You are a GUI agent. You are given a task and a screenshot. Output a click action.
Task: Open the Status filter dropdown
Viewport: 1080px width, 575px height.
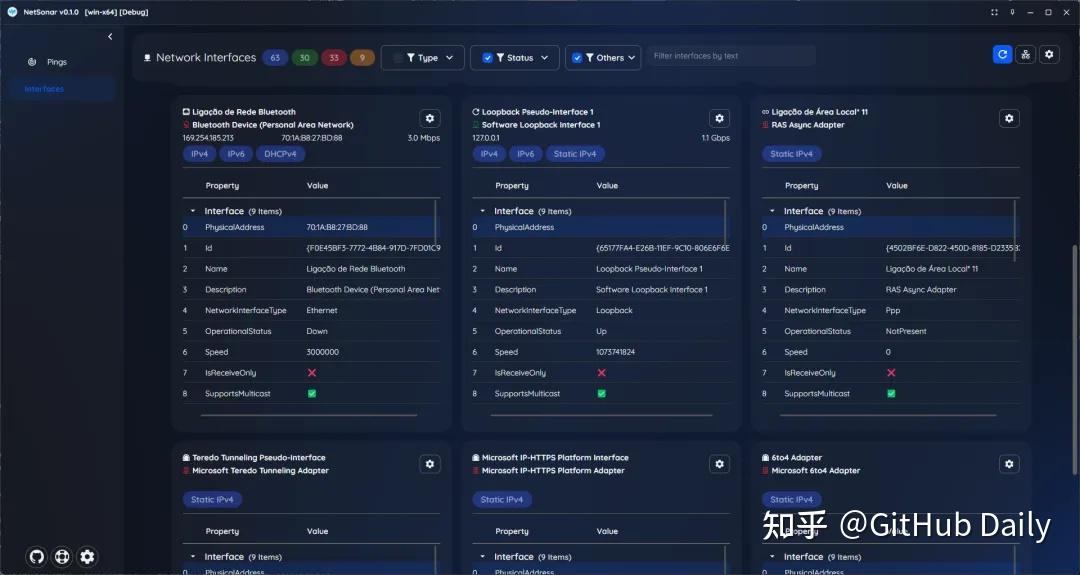(x=515, y=58)
